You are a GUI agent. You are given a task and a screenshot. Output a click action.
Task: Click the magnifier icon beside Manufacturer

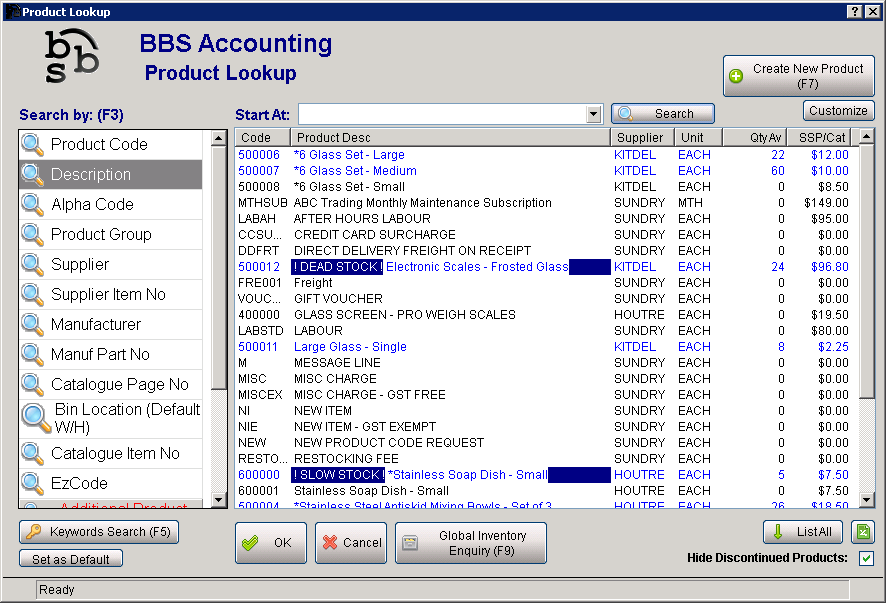33,325
